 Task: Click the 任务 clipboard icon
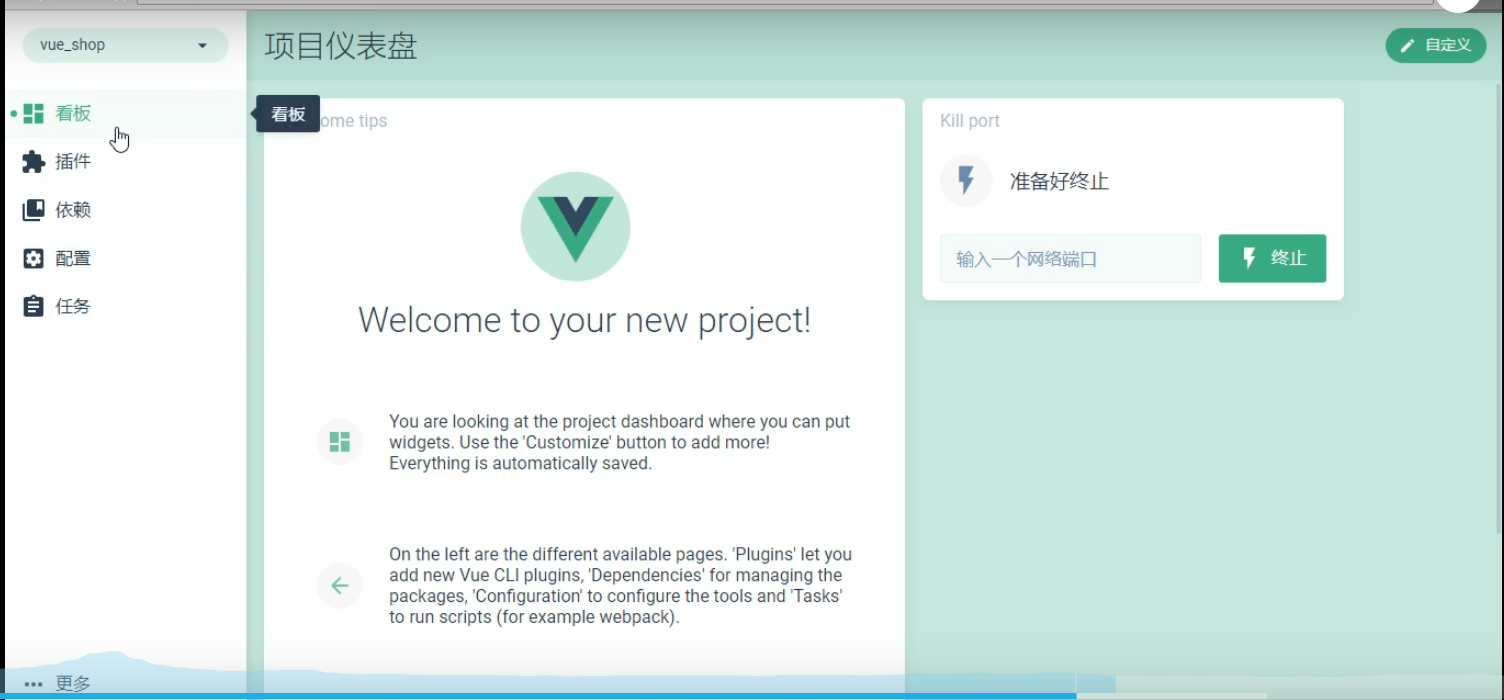coord(33,306)
